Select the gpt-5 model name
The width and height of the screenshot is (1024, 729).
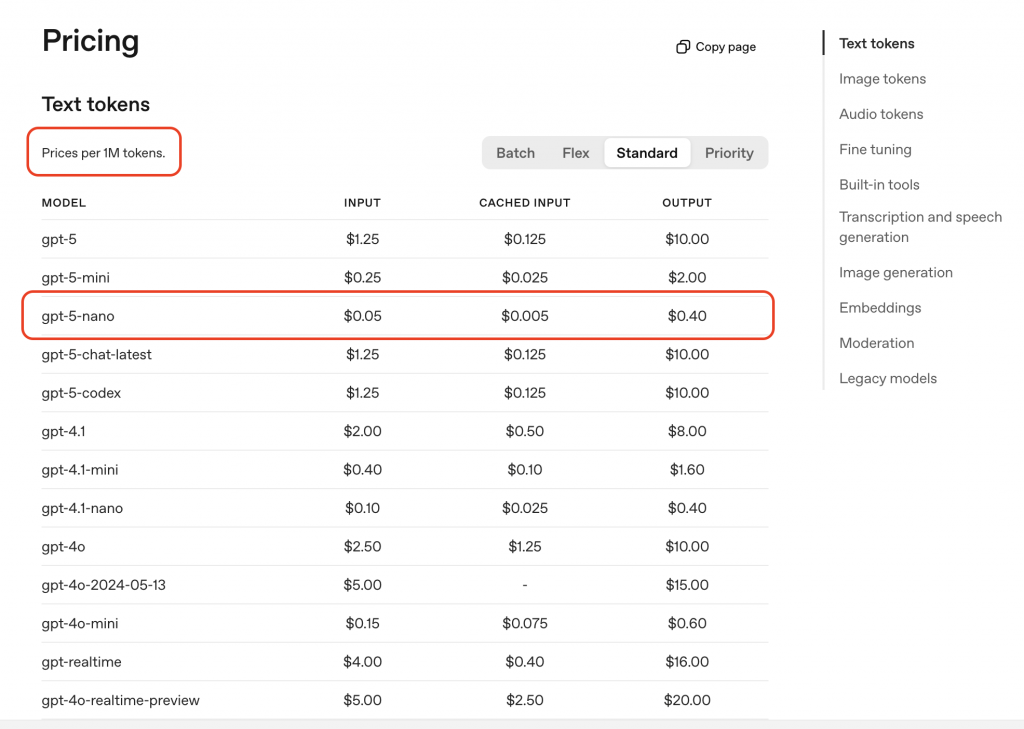(x=59, y=240)
